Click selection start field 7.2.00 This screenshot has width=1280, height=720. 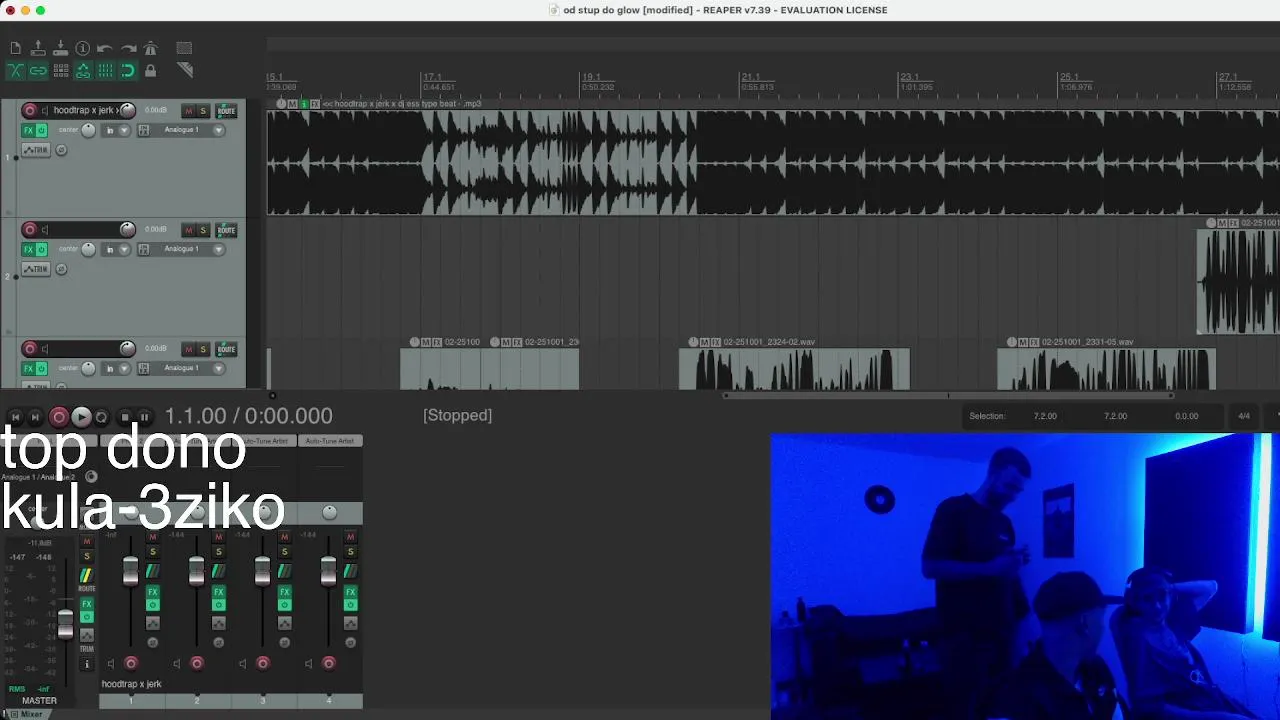[1045, 416]
